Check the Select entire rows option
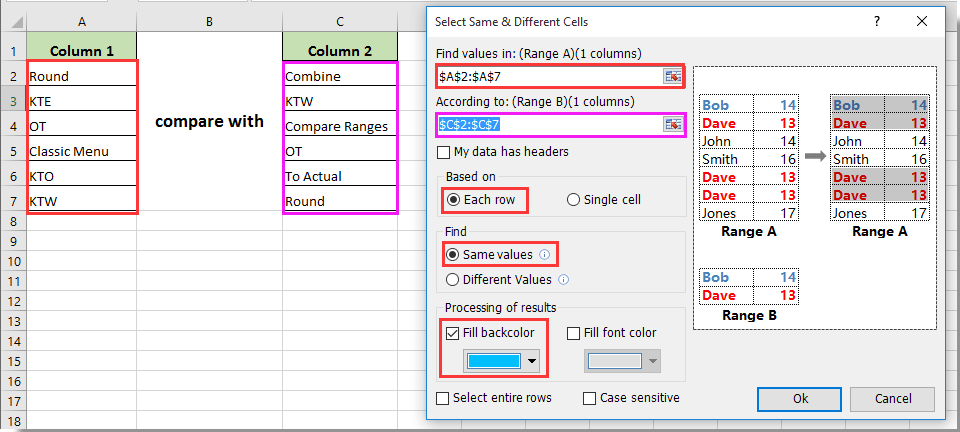The image size is (960, 432). 443,398
